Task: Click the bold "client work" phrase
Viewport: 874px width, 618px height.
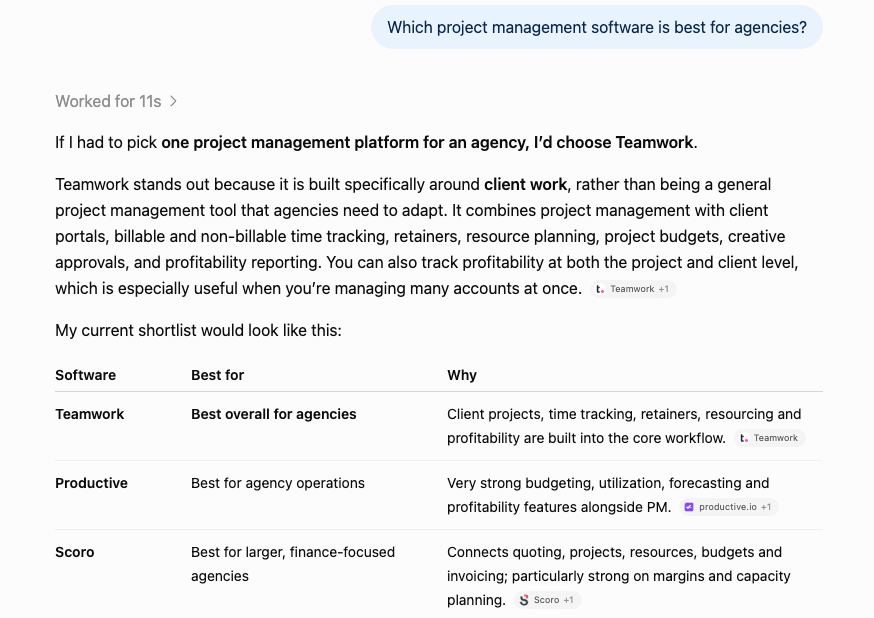Action: [x=525, y=184]
